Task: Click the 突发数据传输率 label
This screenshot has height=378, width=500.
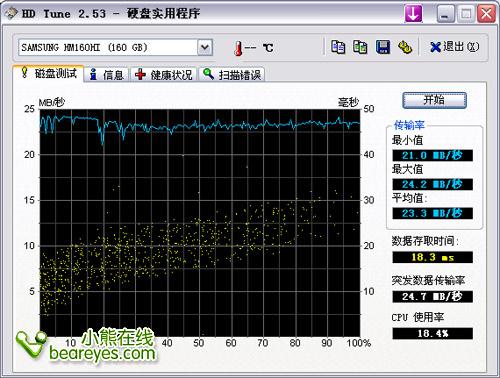Action: (428, 280)
